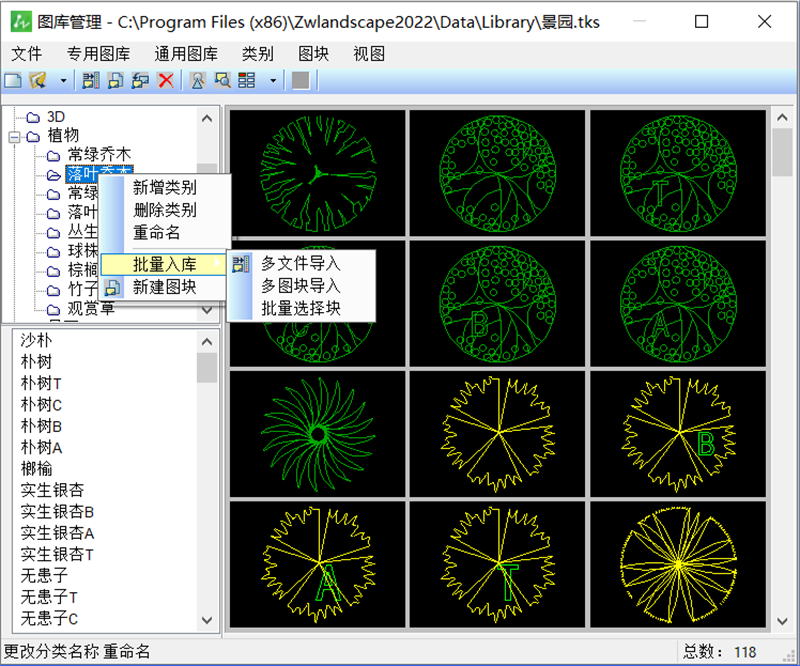Select 无患子T in block list
The width and height of the screenshot is (800, 666).
coord(49,597)
